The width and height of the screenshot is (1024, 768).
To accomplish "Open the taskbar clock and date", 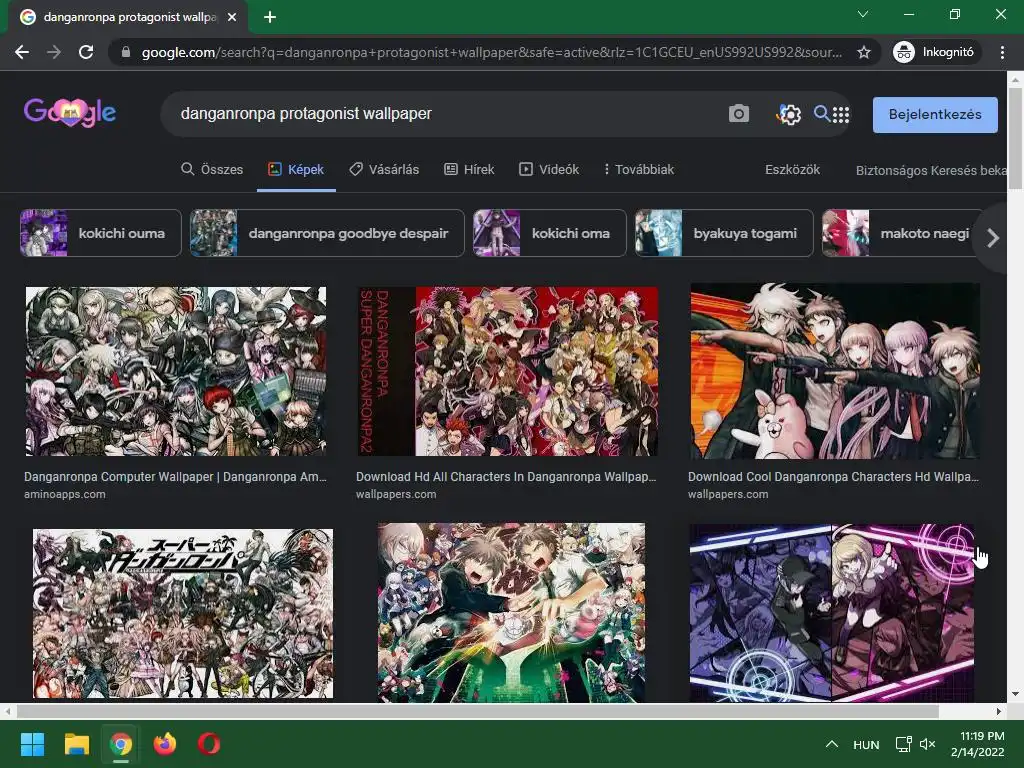I will tap(978, 744).
